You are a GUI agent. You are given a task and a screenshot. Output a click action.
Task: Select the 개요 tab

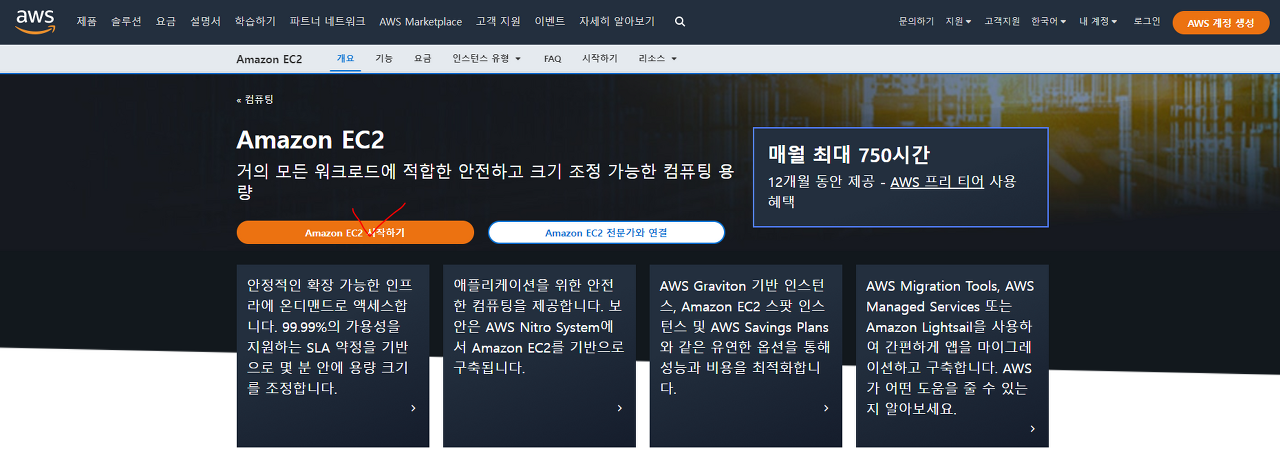(x=345, y=58)
